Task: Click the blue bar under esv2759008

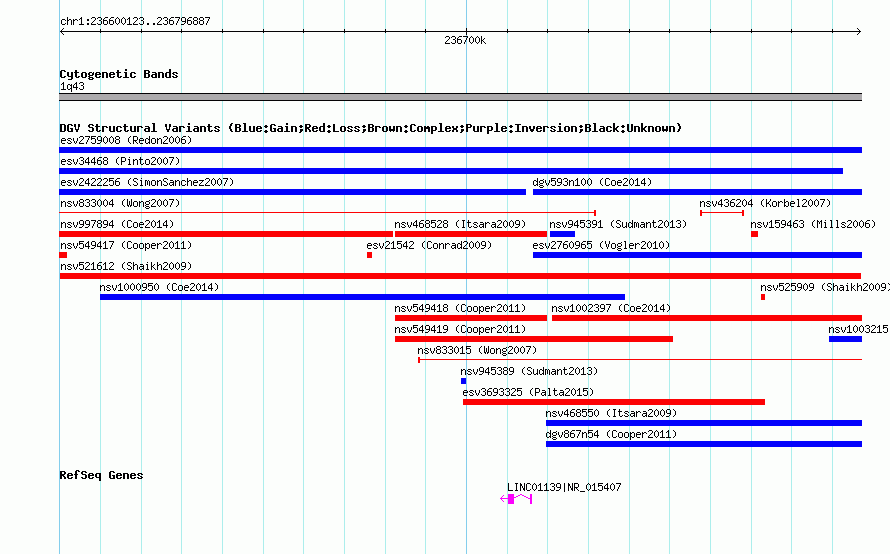Action: coord(460,150)
